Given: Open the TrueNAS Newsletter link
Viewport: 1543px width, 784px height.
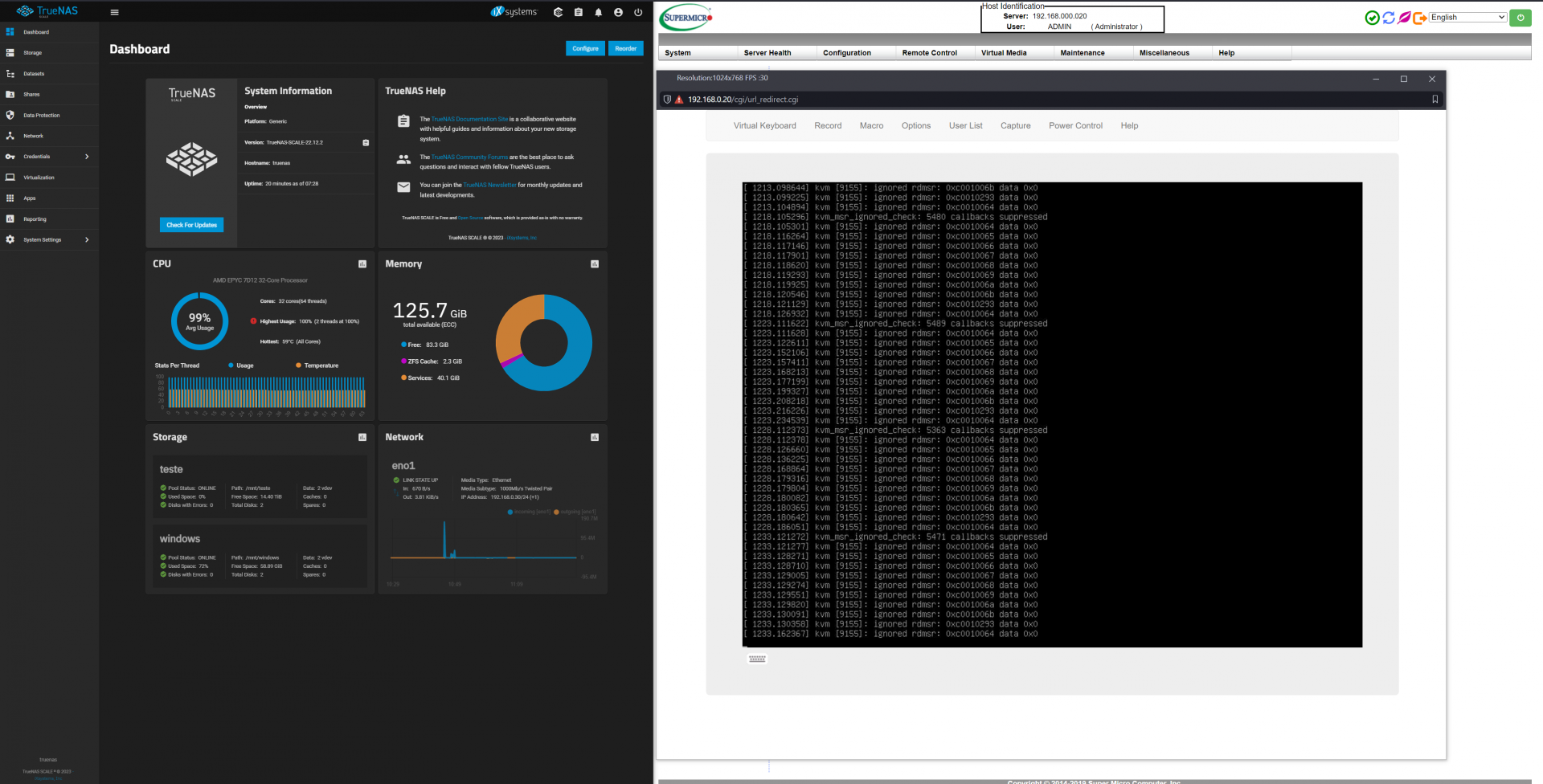Looking at the screenshot, I should tap(489, 185).
